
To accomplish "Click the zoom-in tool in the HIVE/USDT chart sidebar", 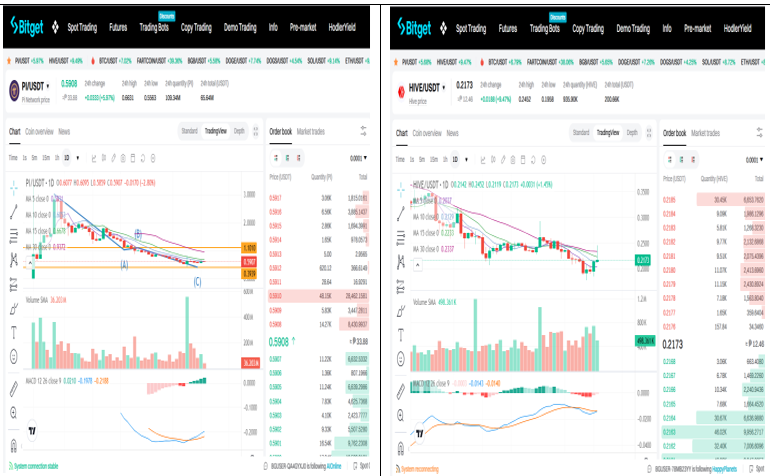I will click(401, 416).
